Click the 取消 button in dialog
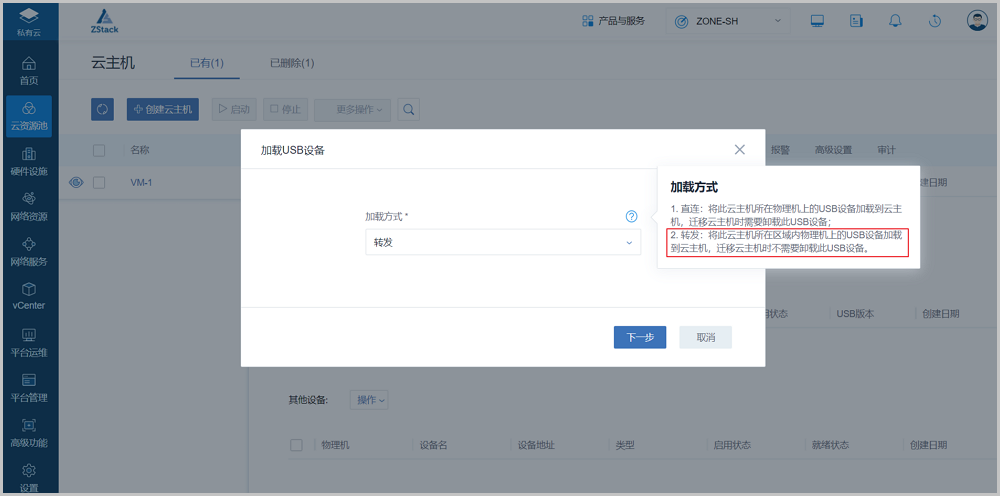Image resolution: width=1000 pixels, height=496 pixels. click(705, 337)
